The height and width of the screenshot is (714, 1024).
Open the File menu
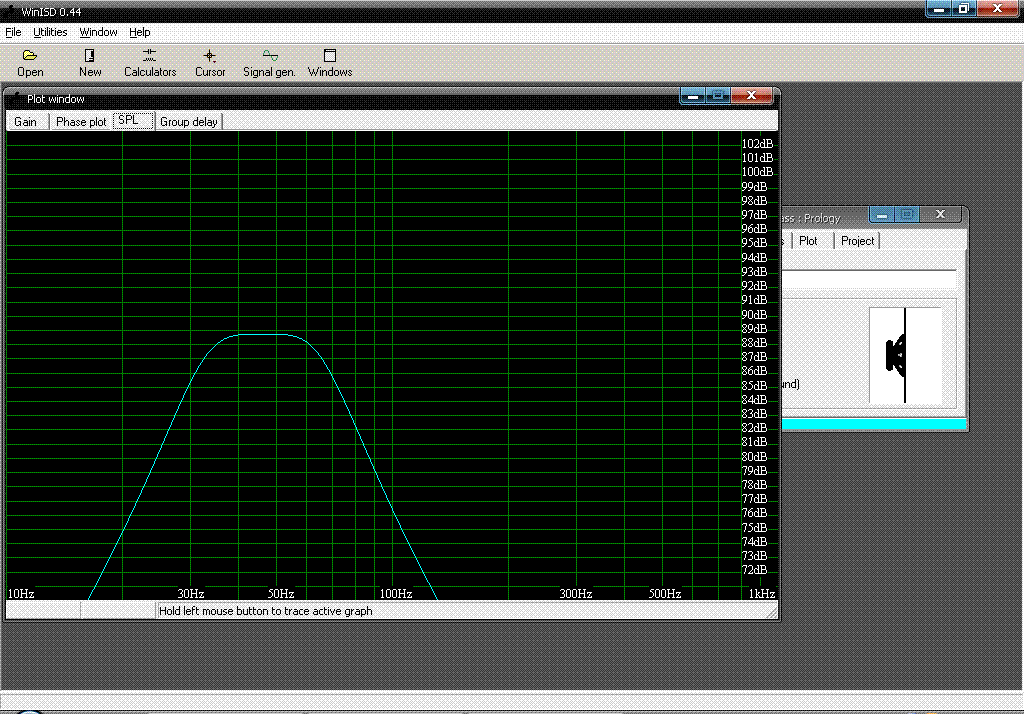13,32
